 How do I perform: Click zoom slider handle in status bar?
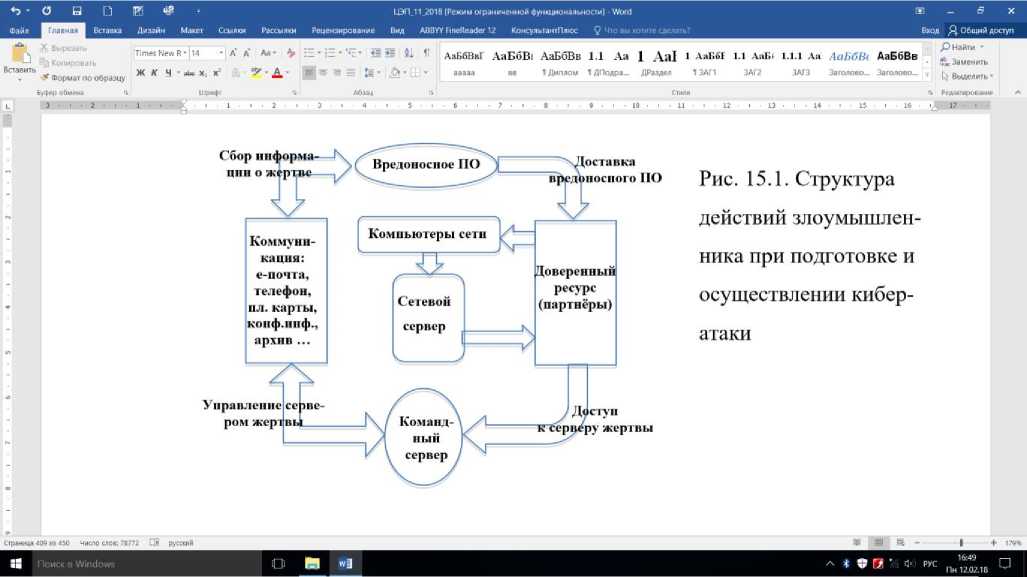point(961,542)
